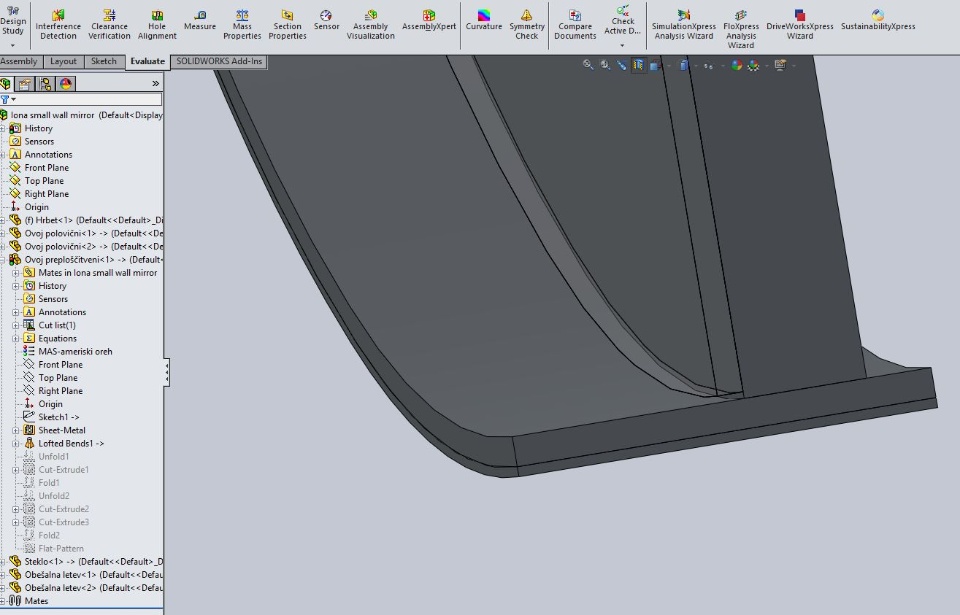Click Edit Appearance color ball

tap(737, 65)
